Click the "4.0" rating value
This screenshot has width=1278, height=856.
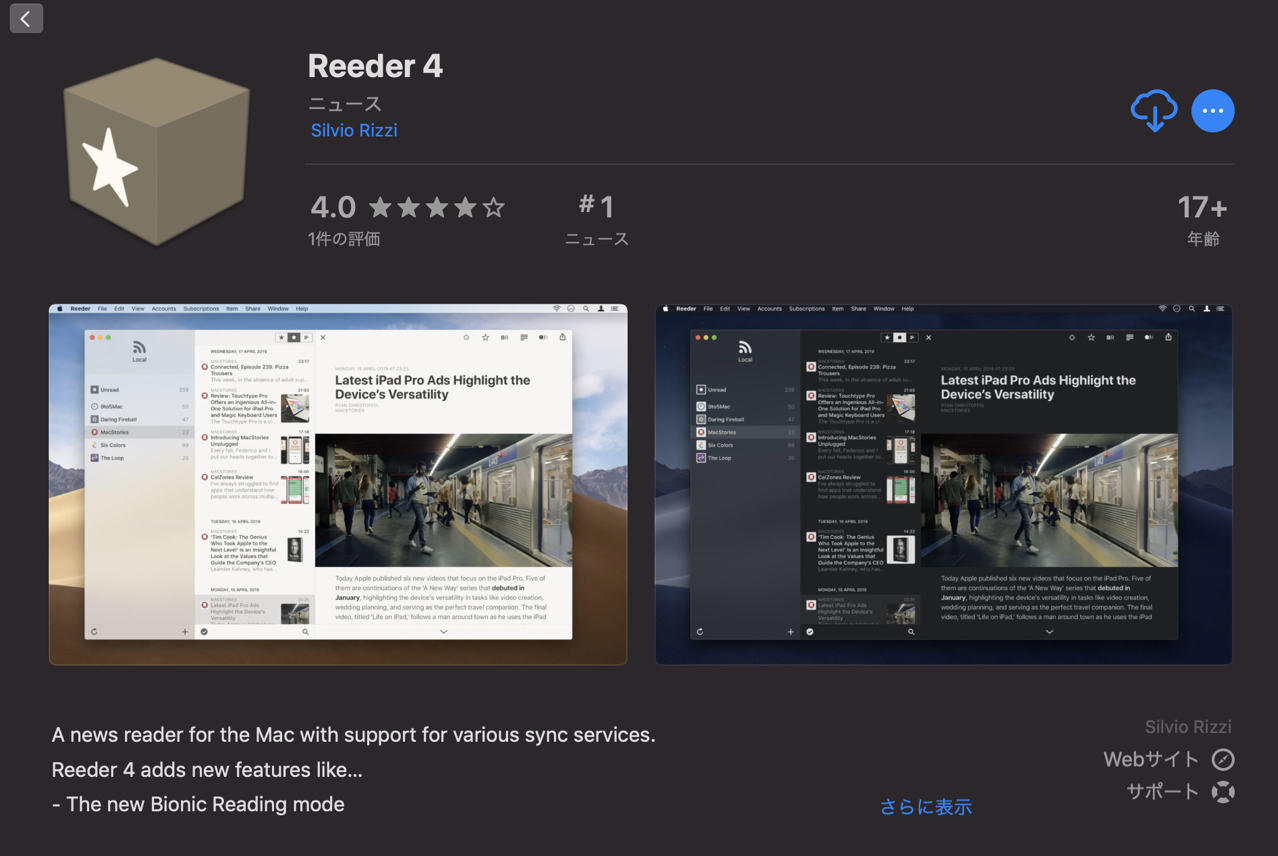(333, 207)
